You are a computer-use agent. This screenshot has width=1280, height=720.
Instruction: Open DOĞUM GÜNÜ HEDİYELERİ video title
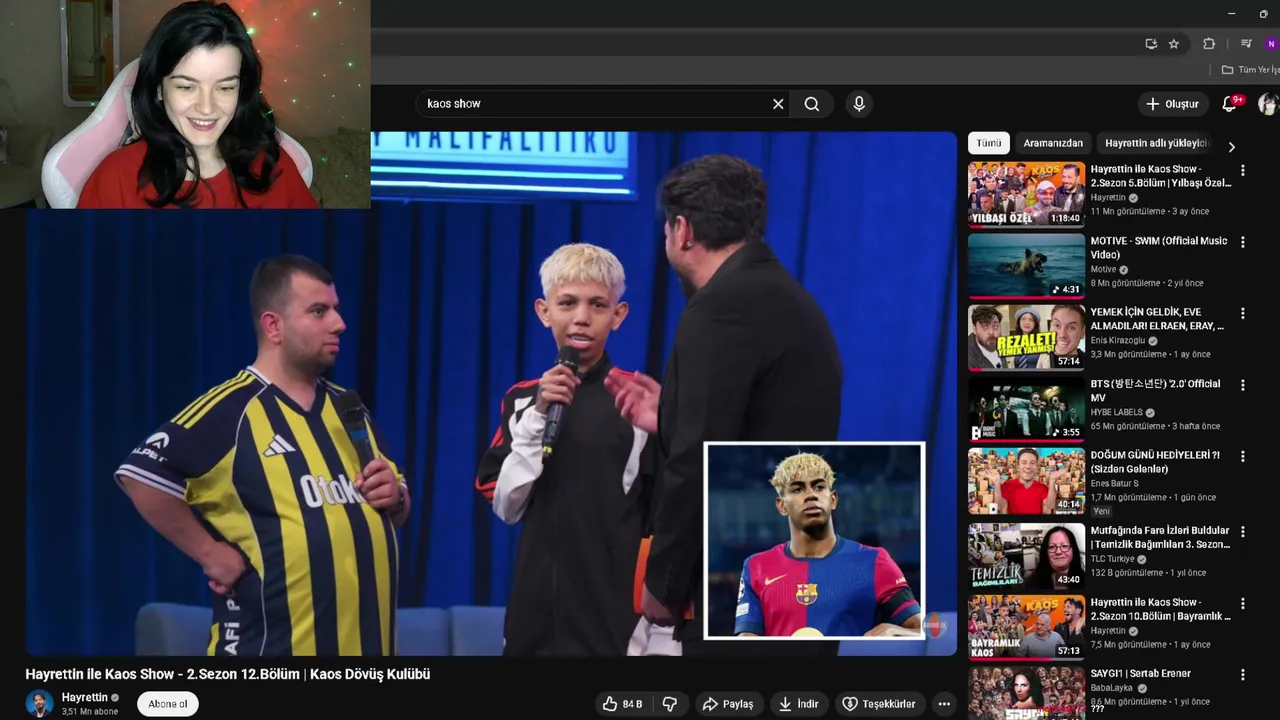1155,462
